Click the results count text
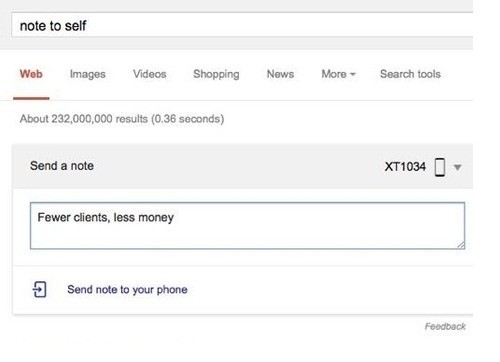The image size is (500, 362). pos(122,119)
